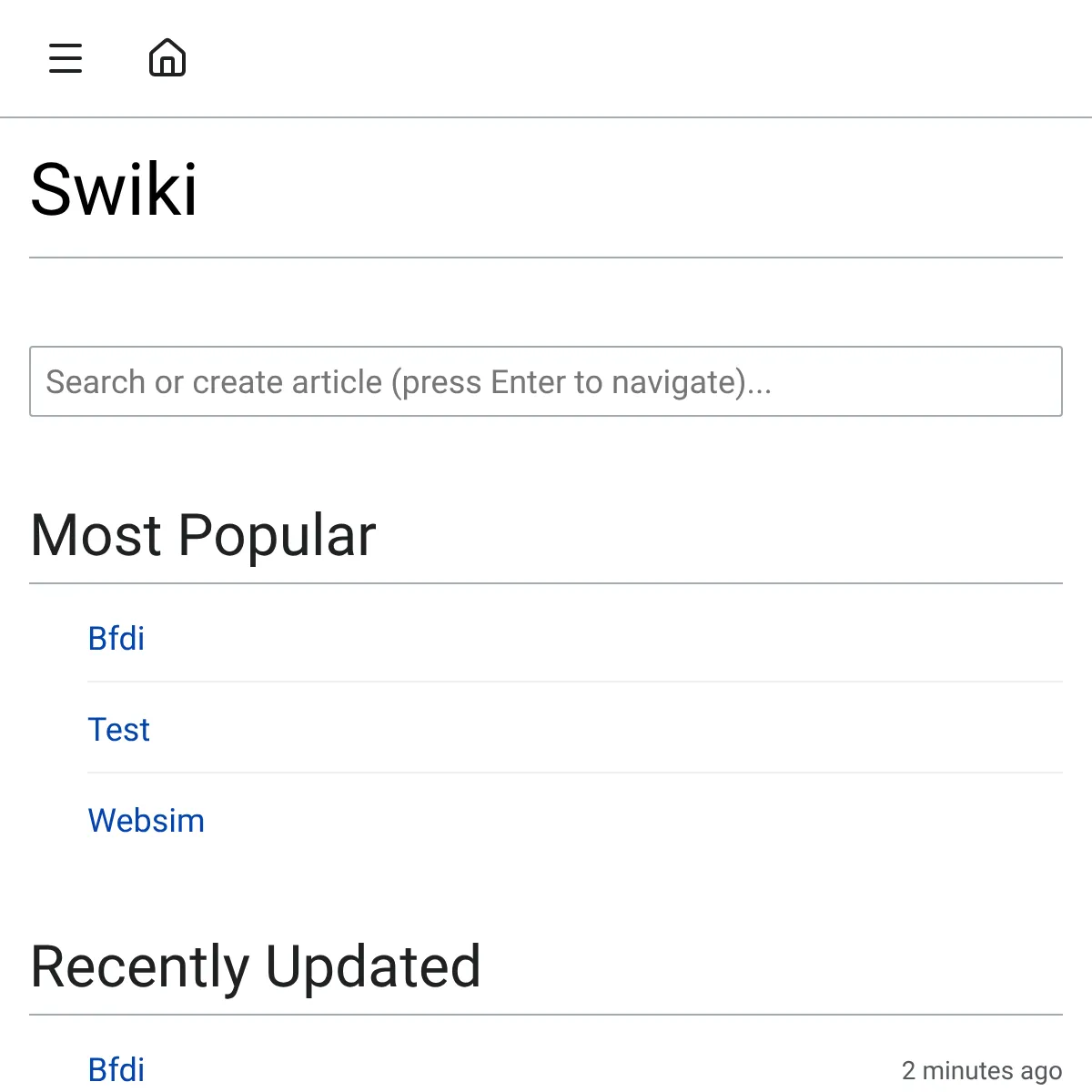
Task: Click the divider between Bfdi and Test
Action: (x=575, y=682)
